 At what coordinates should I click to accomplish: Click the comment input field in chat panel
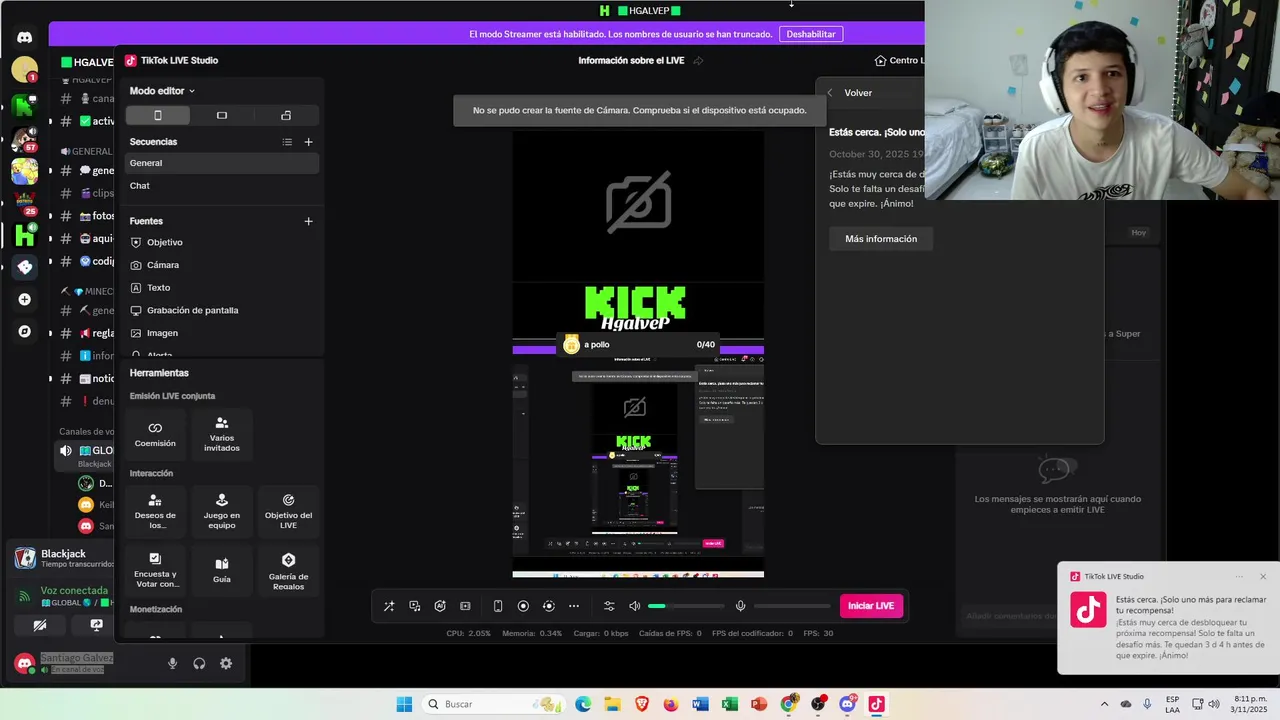[x=1010, y=616]
